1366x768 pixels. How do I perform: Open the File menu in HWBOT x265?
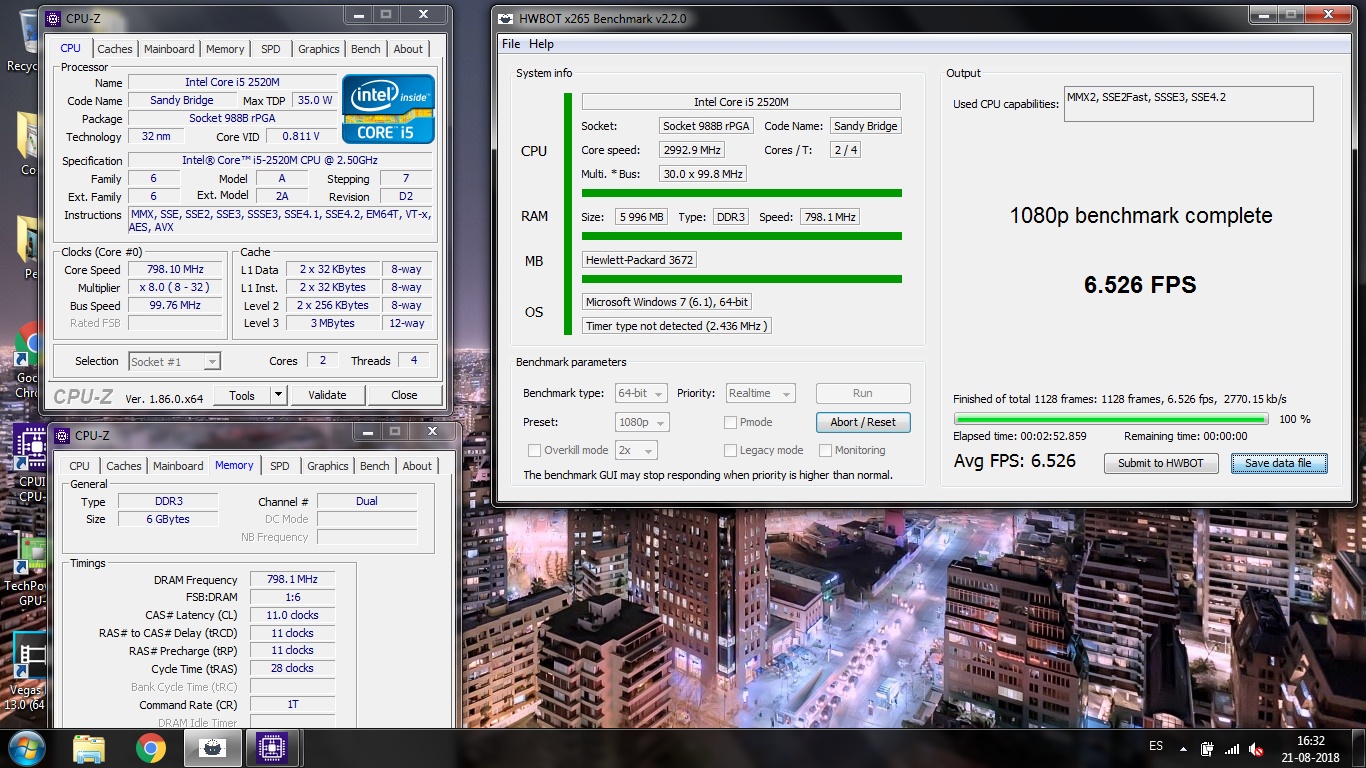(x=511, y=44)
